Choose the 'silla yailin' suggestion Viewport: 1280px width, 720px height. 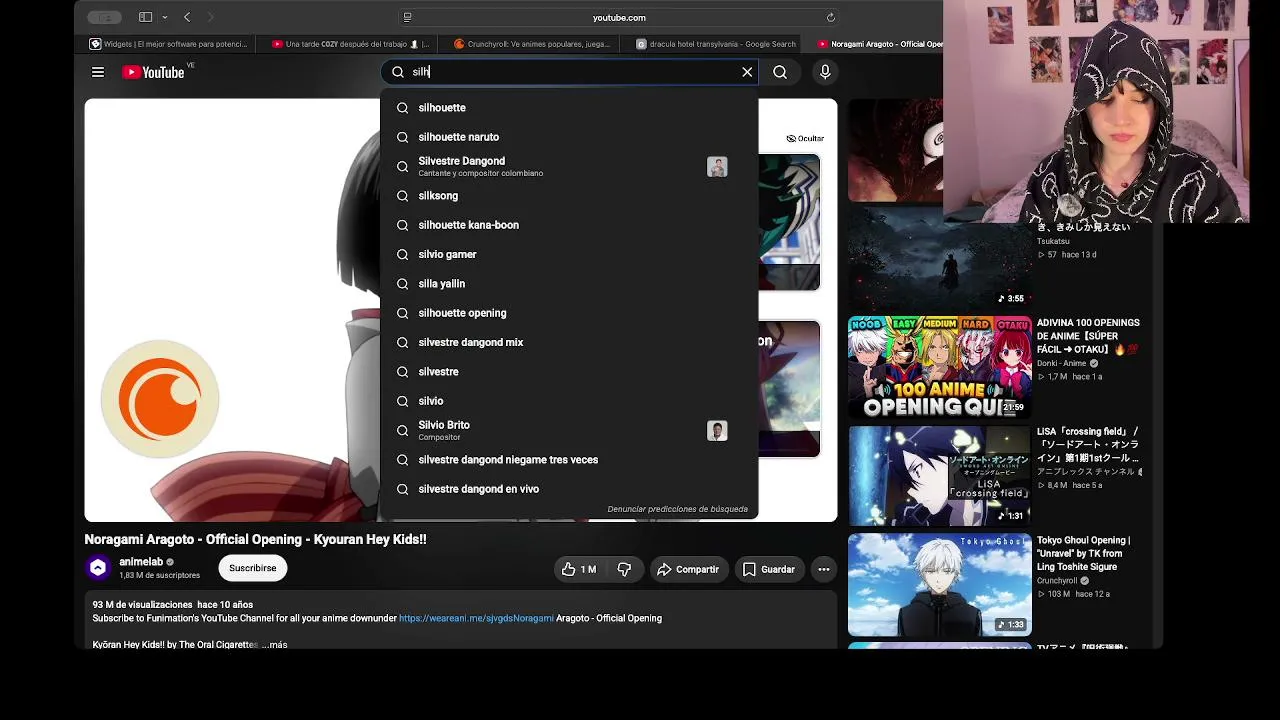pos(569,284)
